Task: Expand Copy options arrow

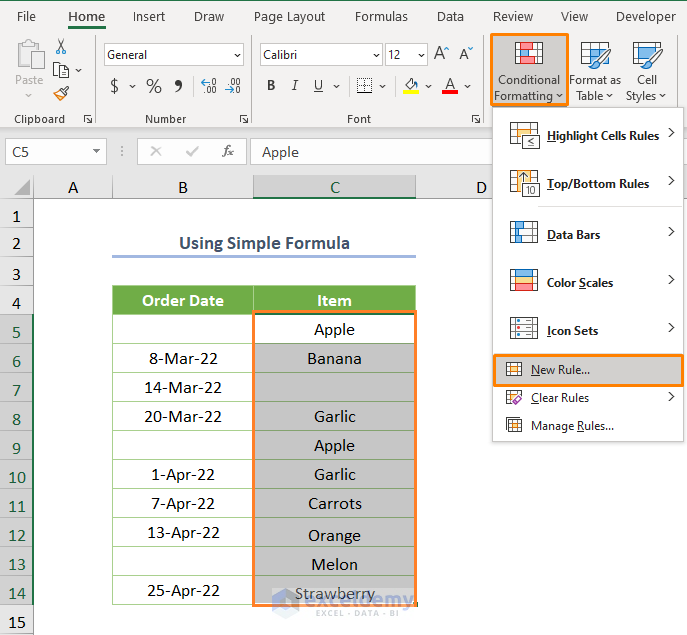Action: [x=78, y=70]
